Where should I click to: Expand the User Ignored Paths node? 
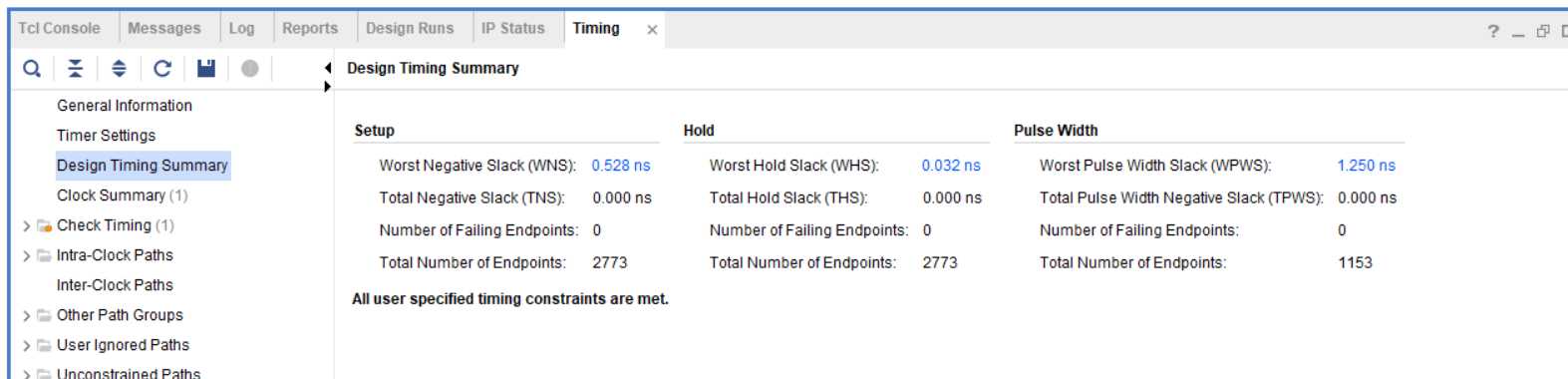27,346
